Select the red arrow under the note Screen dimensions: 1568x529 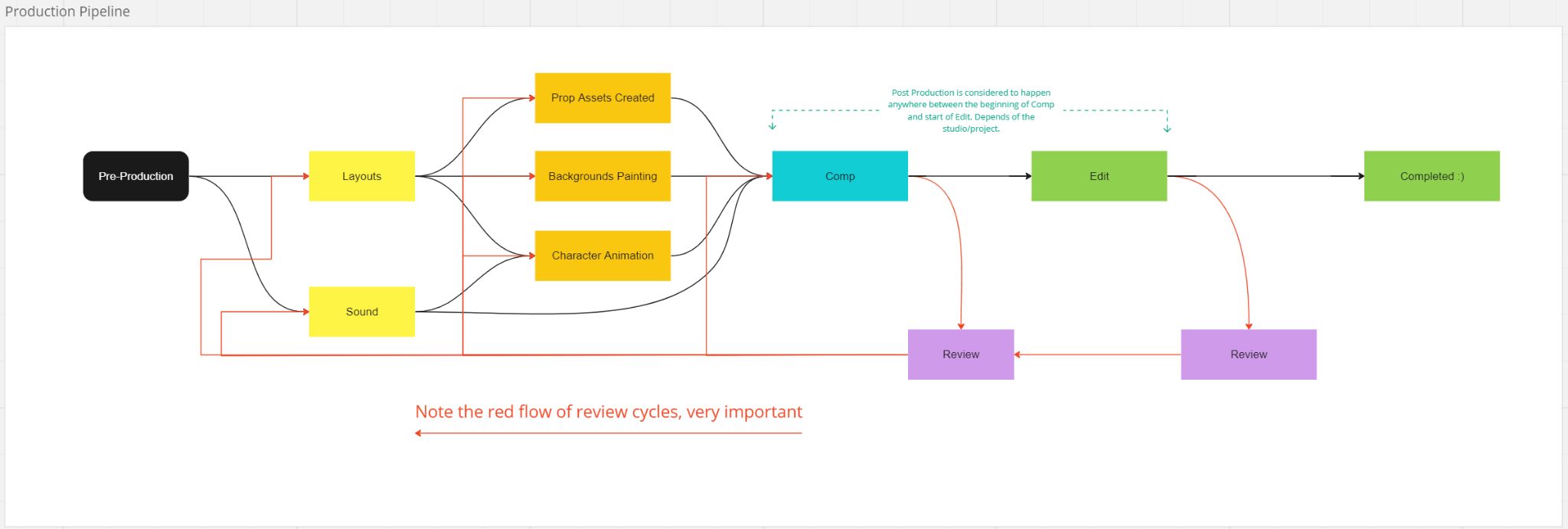[609, 433]
